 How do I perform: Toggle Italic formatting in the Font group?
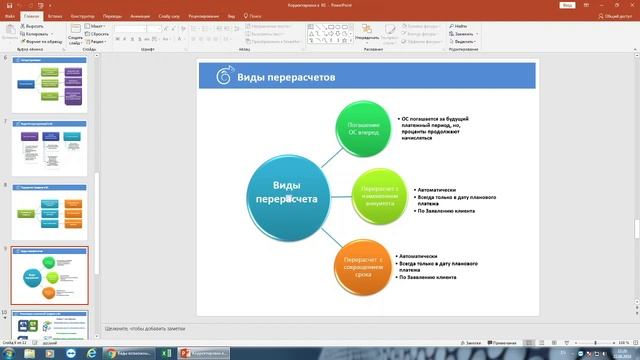(125, 39)
